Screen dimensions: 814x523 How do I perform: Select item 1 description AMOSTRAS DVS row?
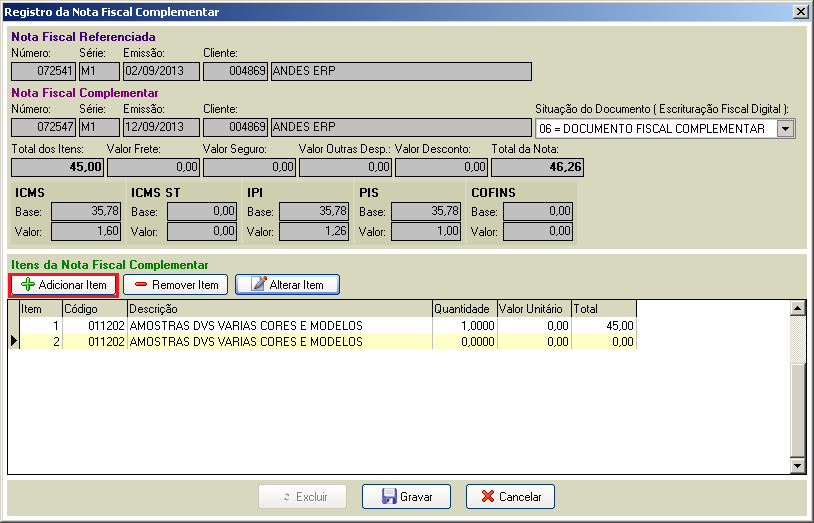pyautogui.click(x=280, y=326)
